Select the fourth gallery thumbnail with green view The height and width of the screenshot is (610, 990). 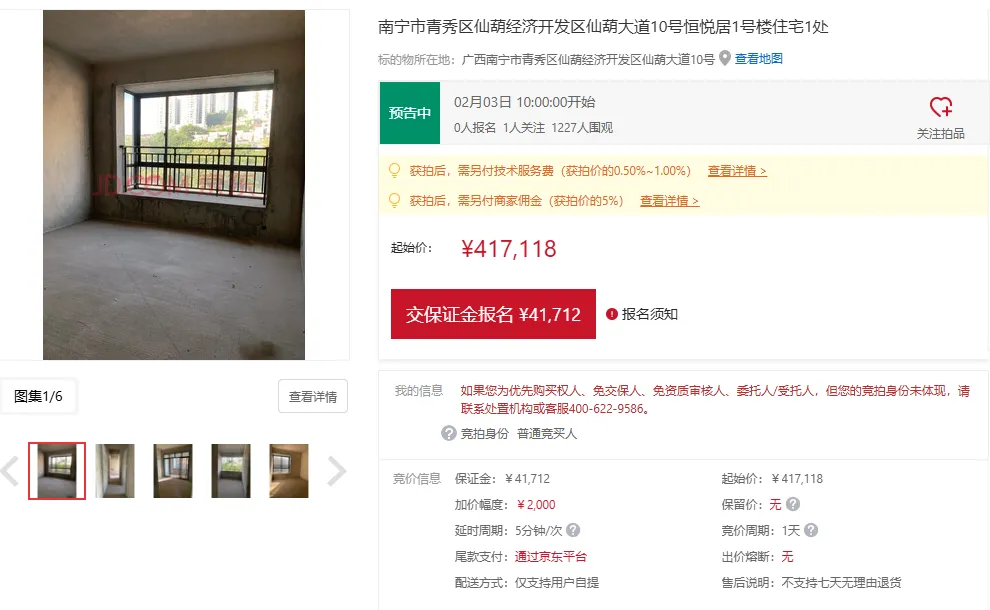tap(231, 471)
